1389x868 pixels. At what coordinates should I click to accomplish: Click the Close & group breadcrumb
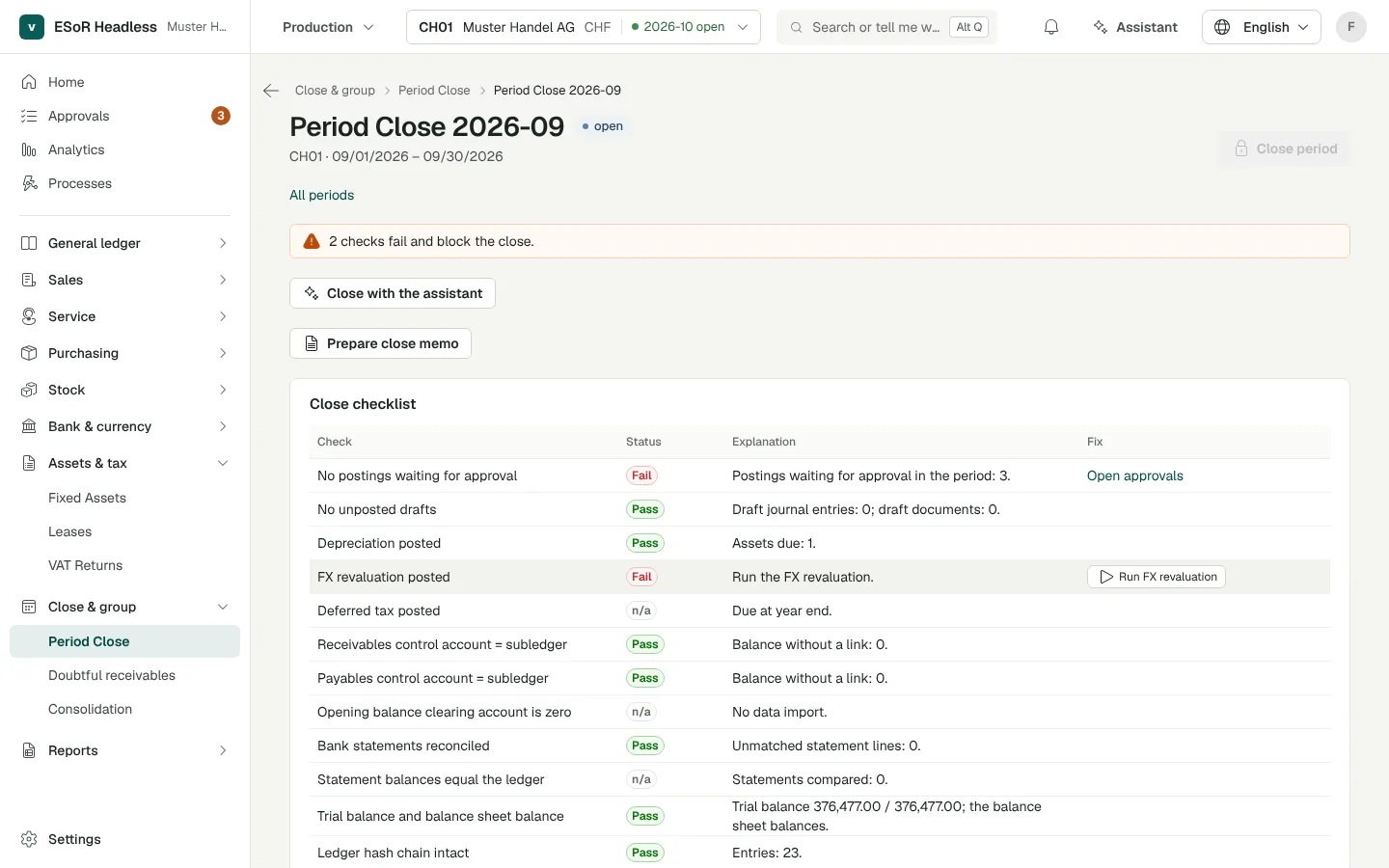(x=335, y=91)
